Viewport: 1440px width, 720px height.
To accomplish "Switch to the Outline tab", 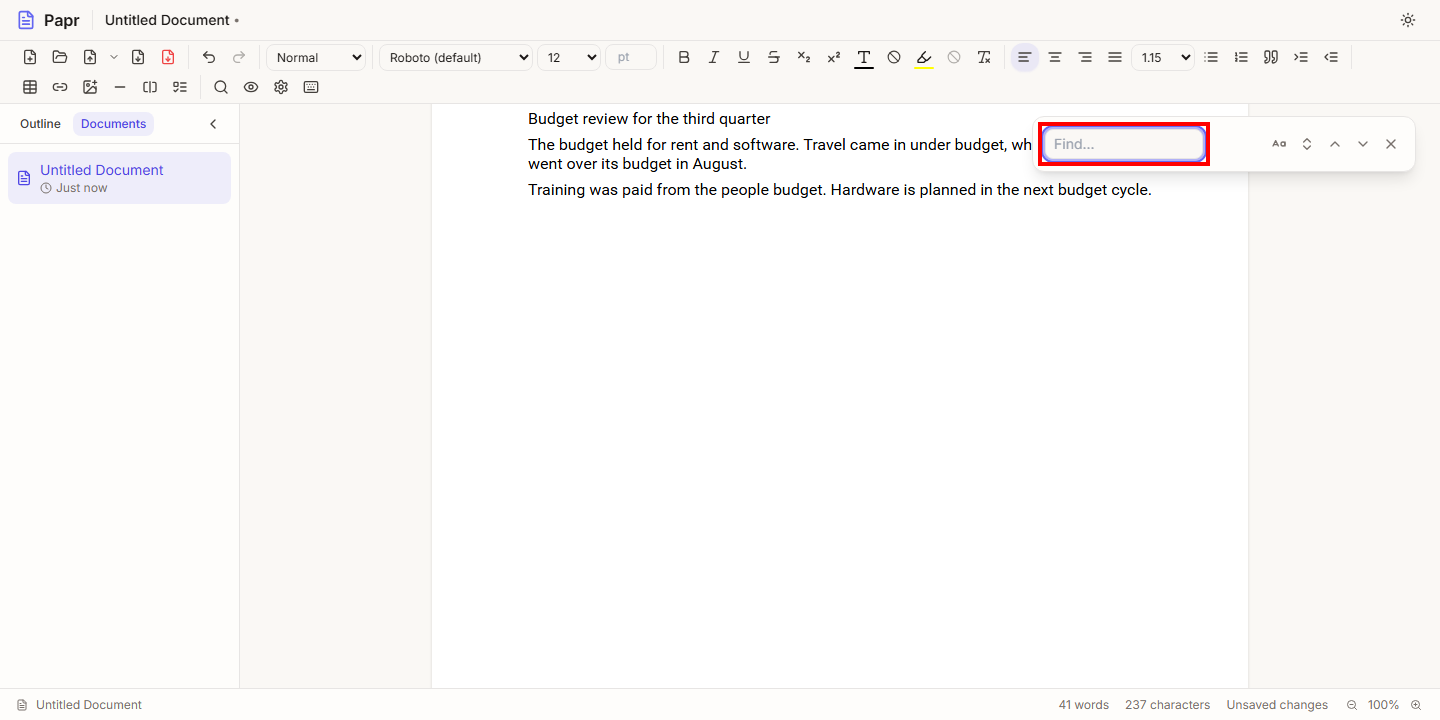I will click(x=40, y=124).
